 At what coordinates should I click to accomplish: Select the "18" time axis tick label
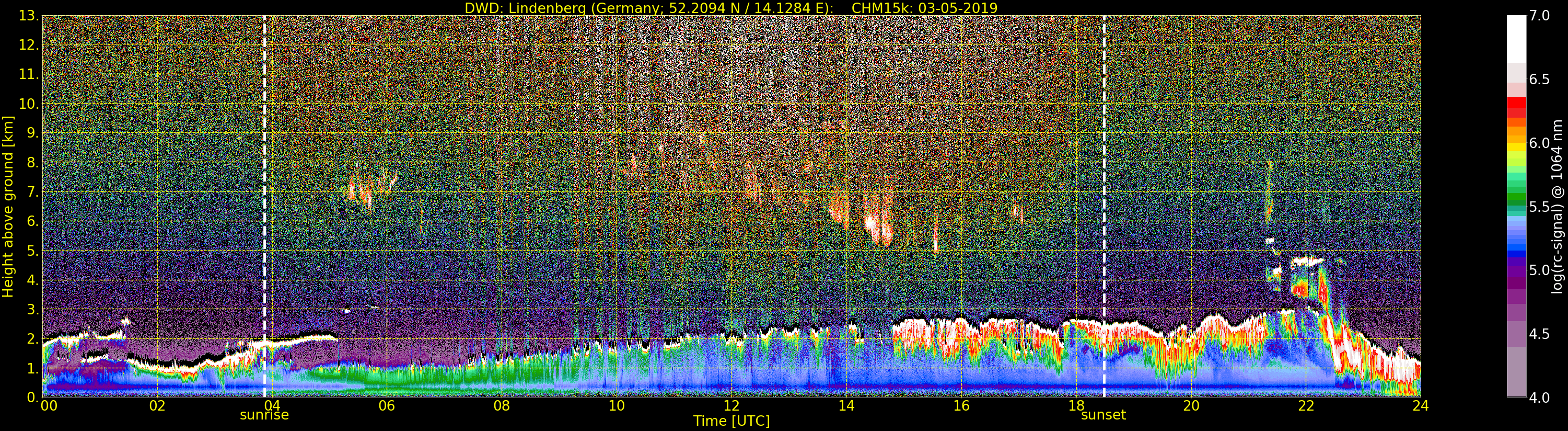1076,405
